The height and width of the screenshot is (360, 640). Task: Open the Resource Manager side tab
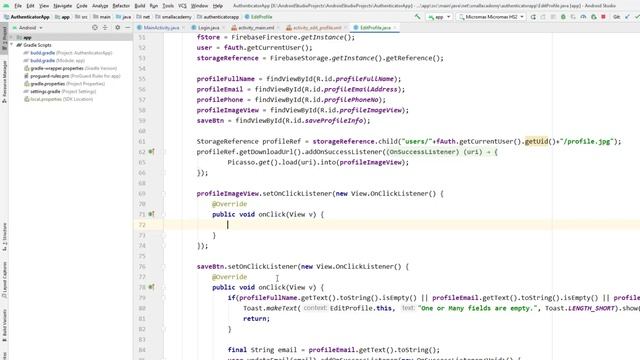[4, 81]
